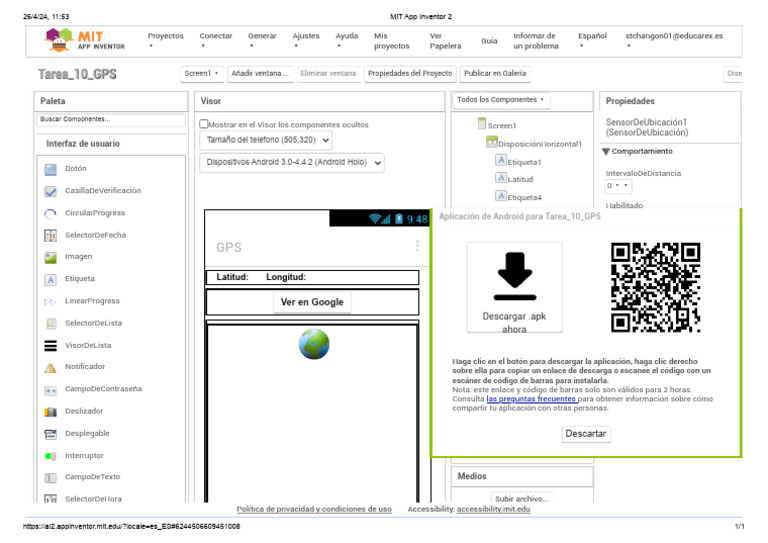The width and height of the screenshot is (768, 543).
Task: Click the Deslizador slider component icon
Action: [x=50, y=411]
